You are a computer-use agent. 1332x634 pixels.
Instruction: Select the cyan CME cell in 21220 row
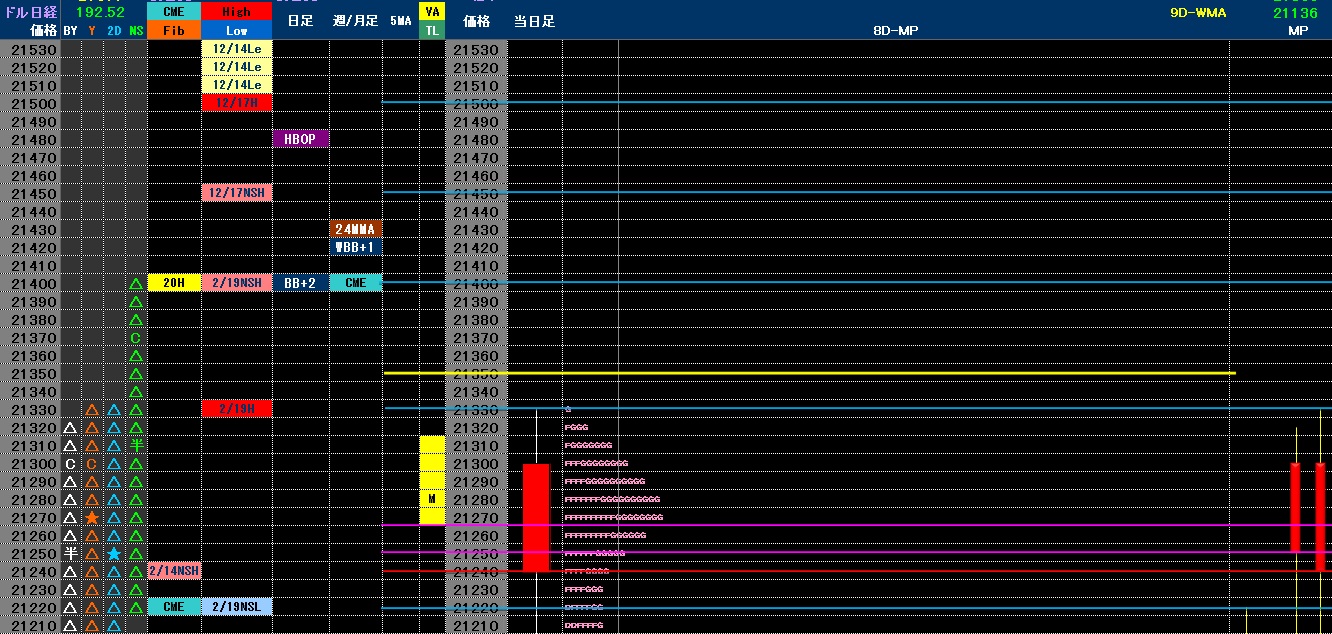(174, 607)
